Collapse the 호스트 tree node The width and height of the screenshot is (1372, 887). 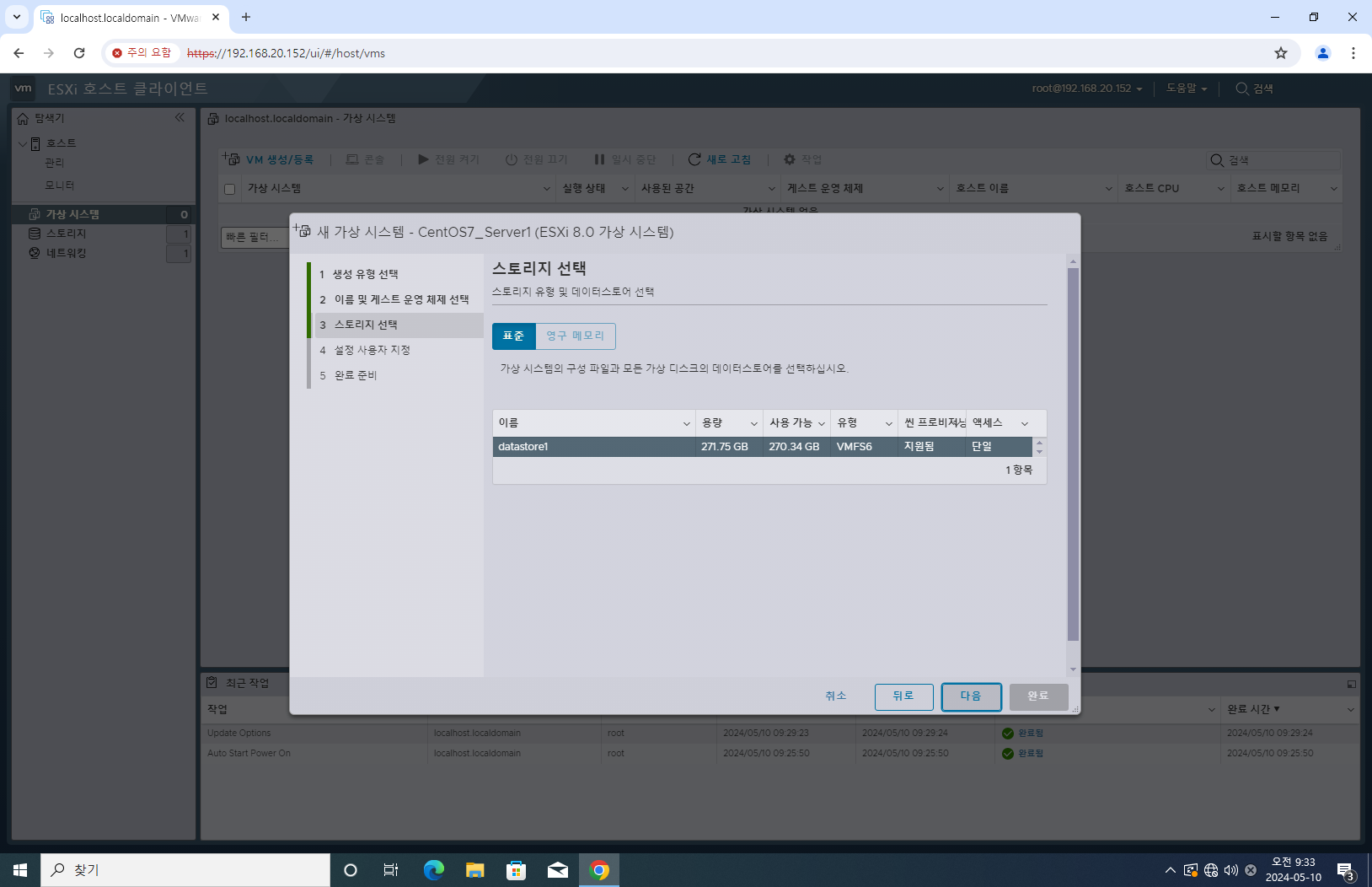coord(22,143)
